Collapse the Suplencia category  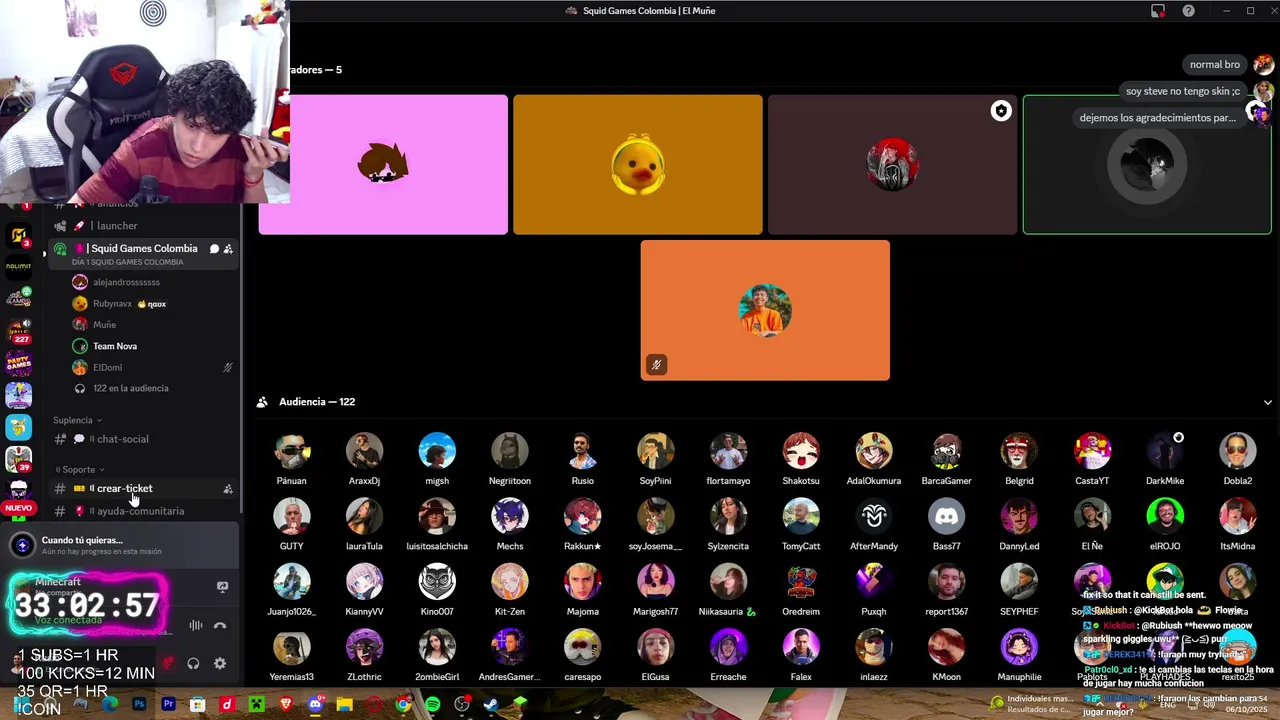point(77,420)
